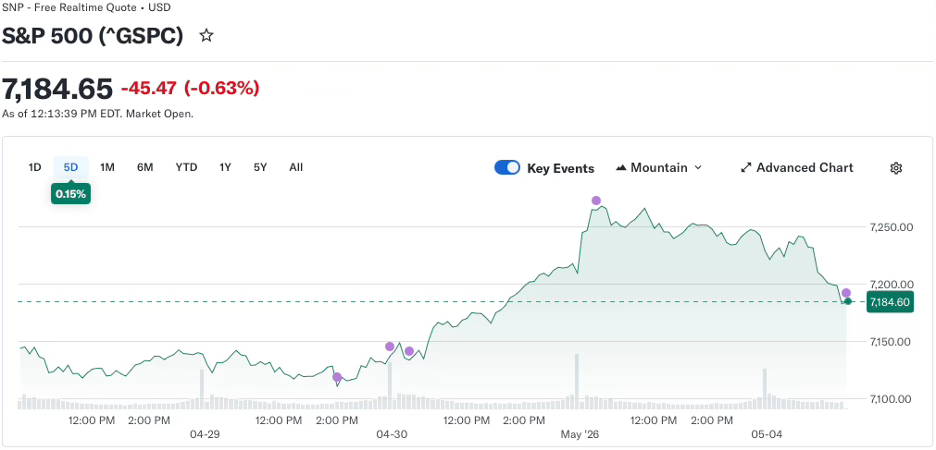Switch to the 1M range

pos(107,168)
